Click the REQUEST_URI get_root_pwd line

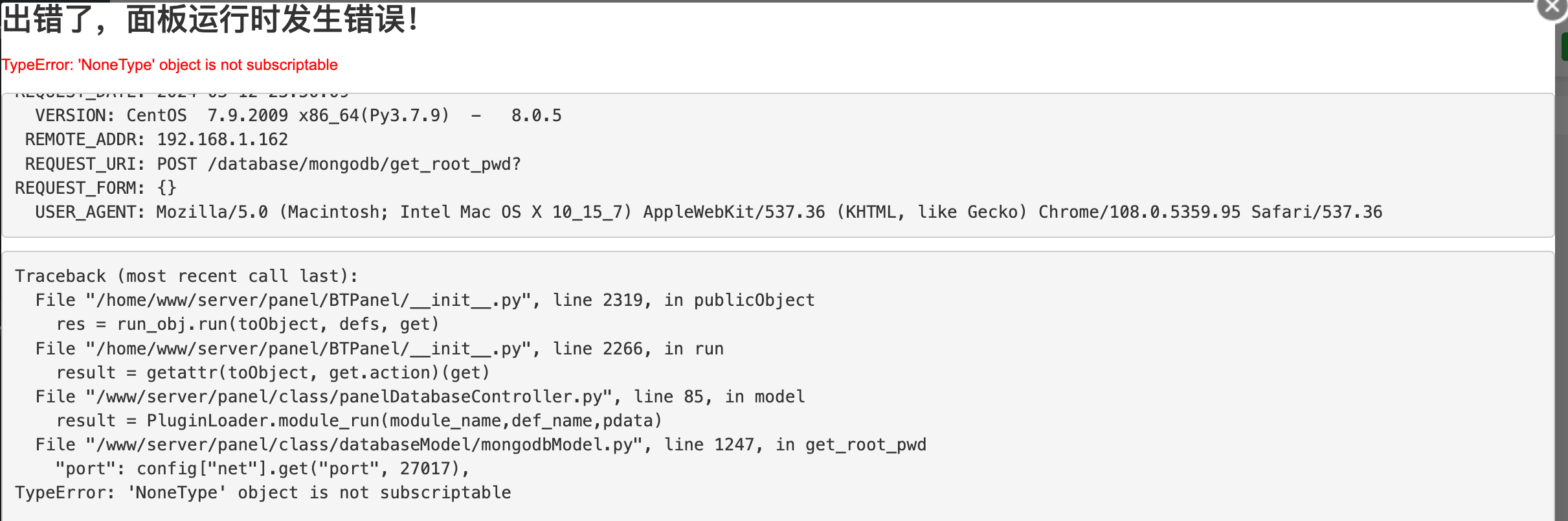pyautogui.click(x=273, y=164)
